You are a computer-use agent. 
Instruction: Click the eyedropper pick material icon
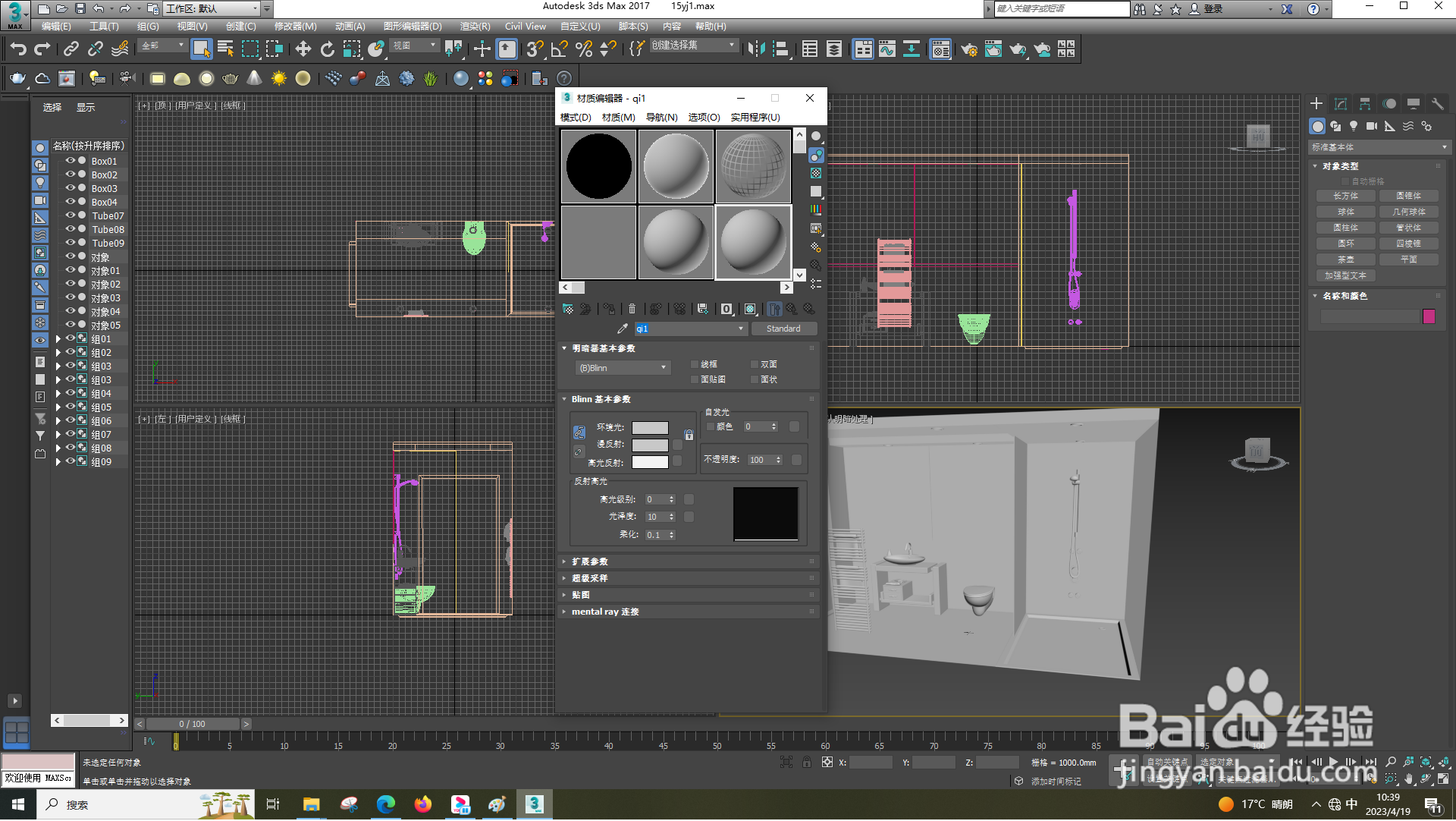coord(622,329)
